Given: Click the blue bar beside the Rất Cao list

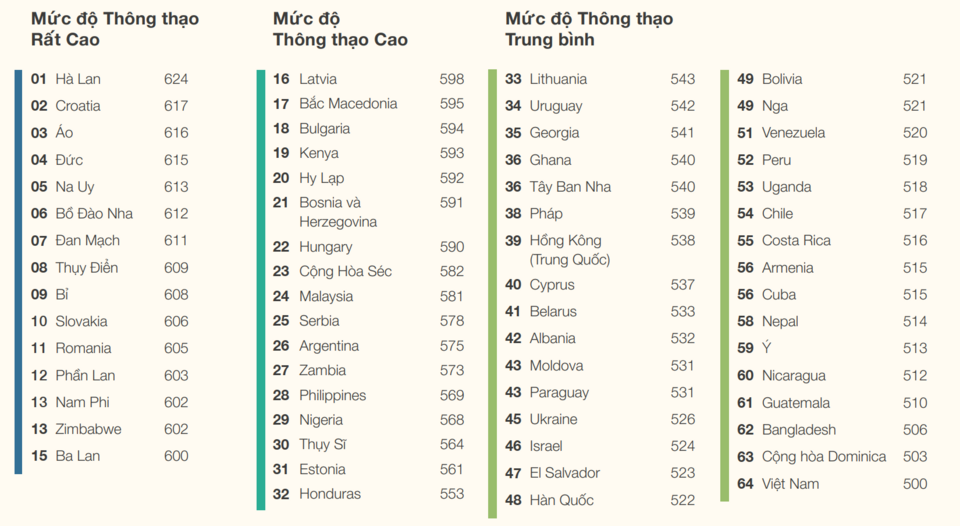Looking at the screenshot, I should click(18, 270).
